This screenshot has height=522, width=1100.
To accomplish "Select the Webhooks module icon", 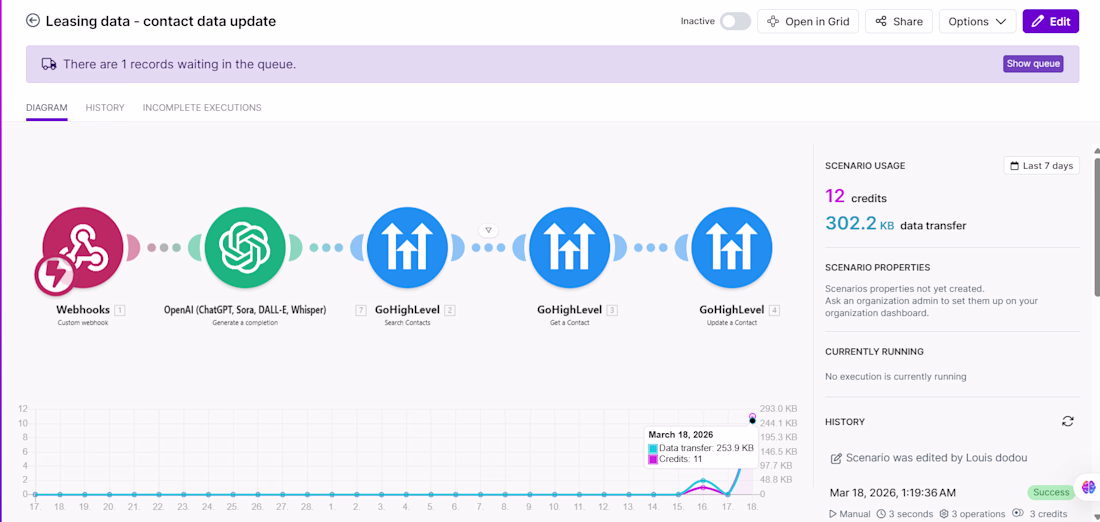I will pos(83,247).
